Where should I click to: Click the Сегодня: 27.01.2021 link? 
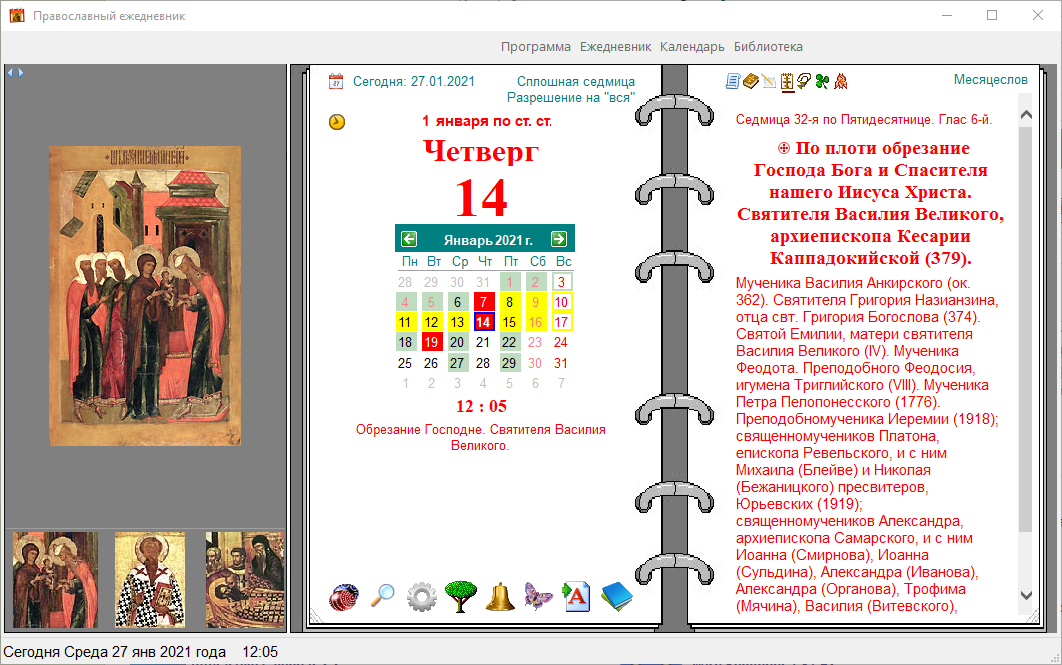tap(414, 81)
